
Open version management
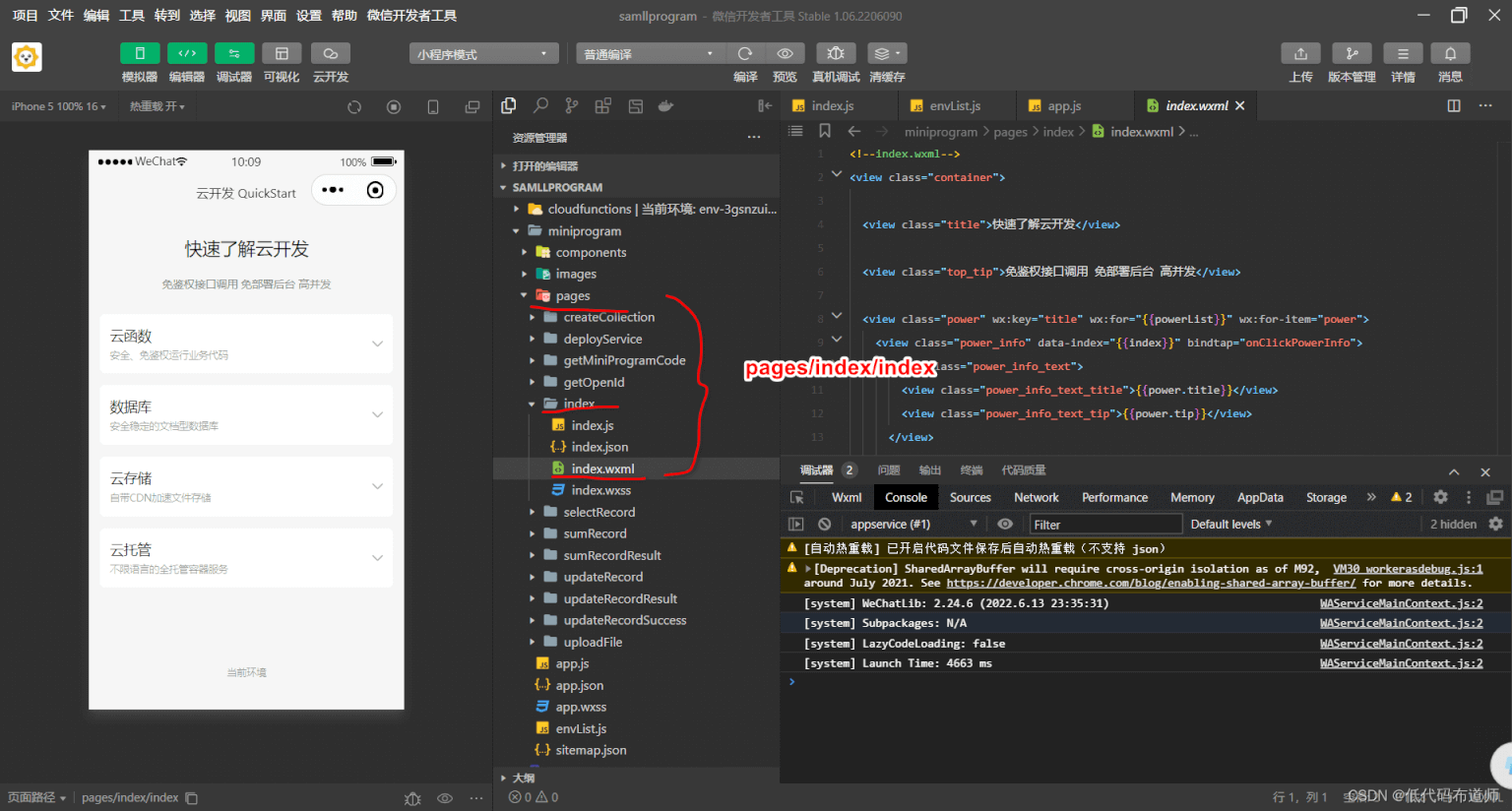tap(1352, 53)
